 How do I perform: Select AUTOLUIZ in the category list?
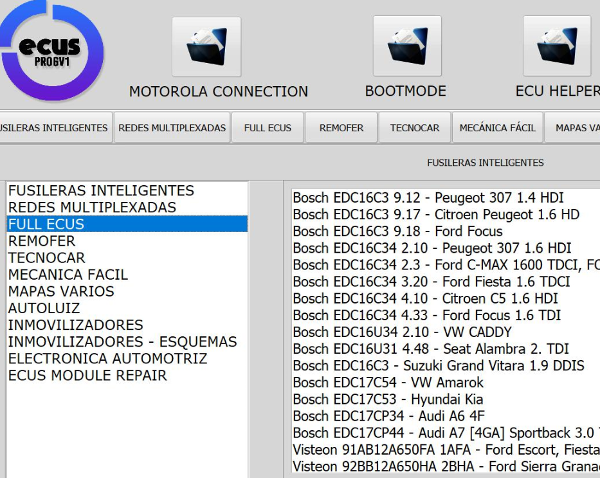click(127, 308)
